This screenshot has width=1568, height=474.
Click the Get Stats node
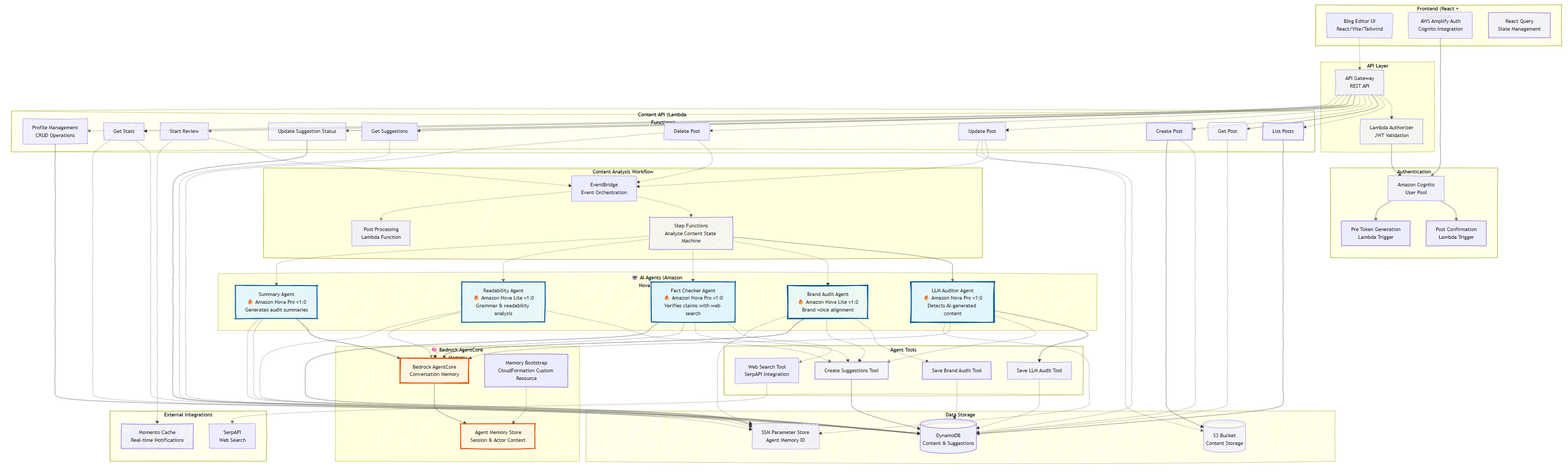point(124,131)
